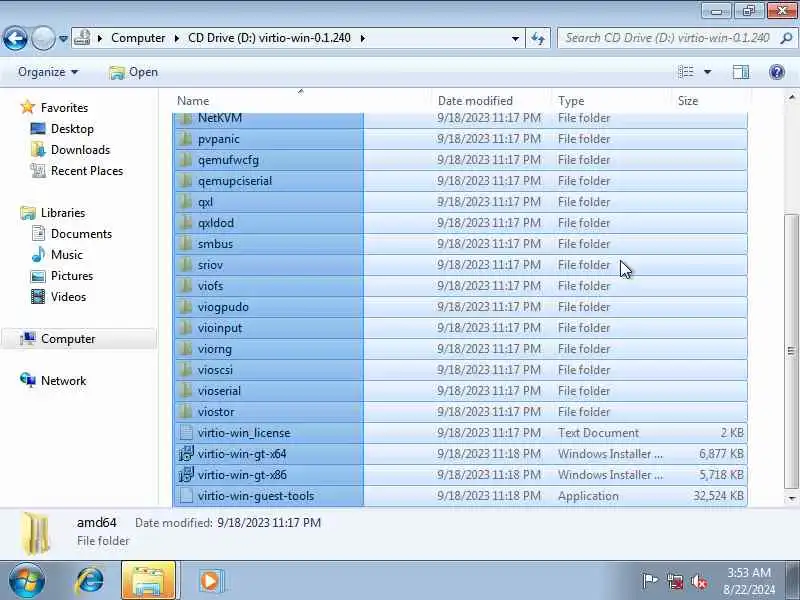Open view options dropdown arrow
This screenshot has height=600, width=800.
[x=708, y=72]
